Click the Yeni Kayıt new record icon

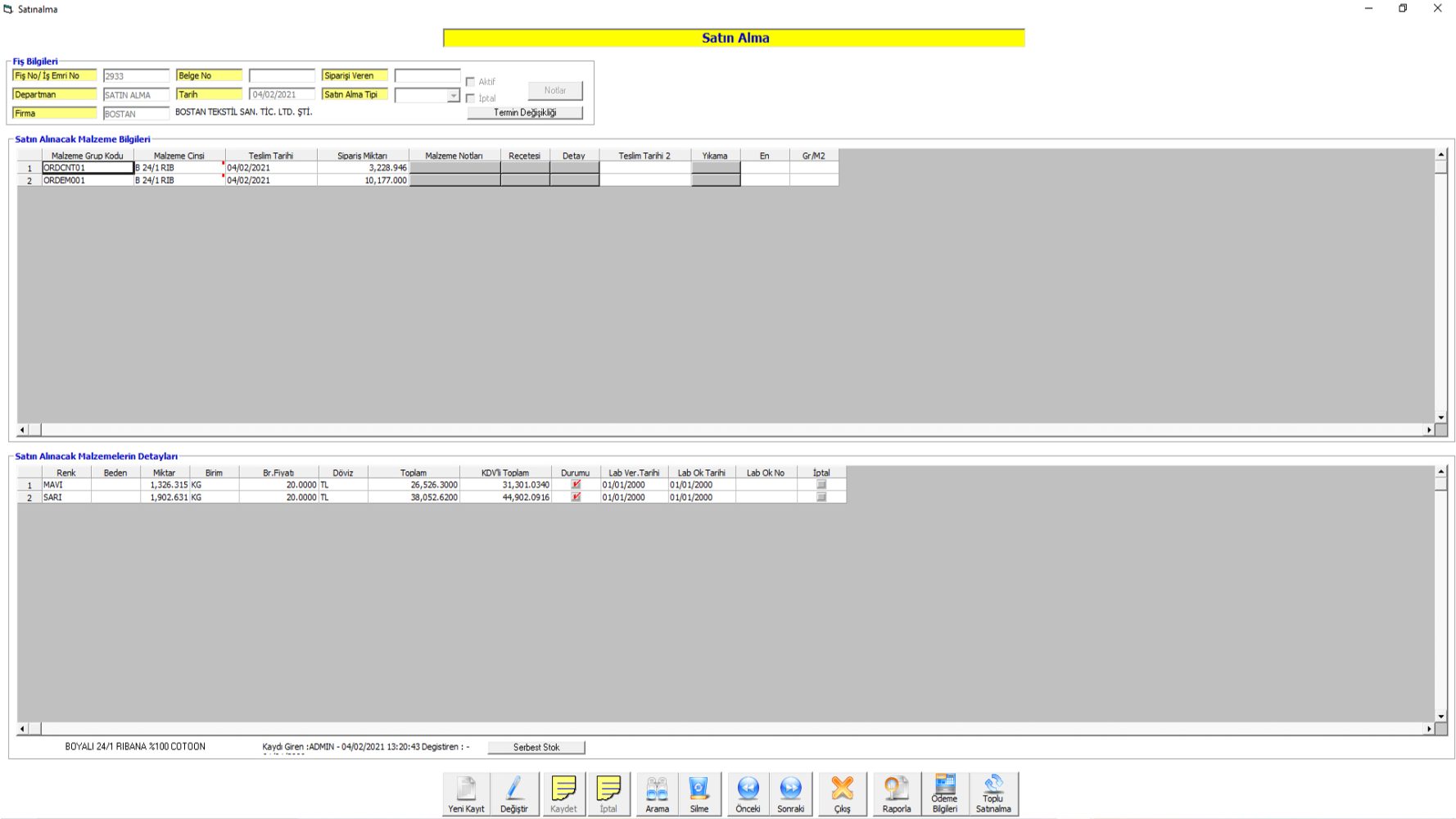click(466, 794)
